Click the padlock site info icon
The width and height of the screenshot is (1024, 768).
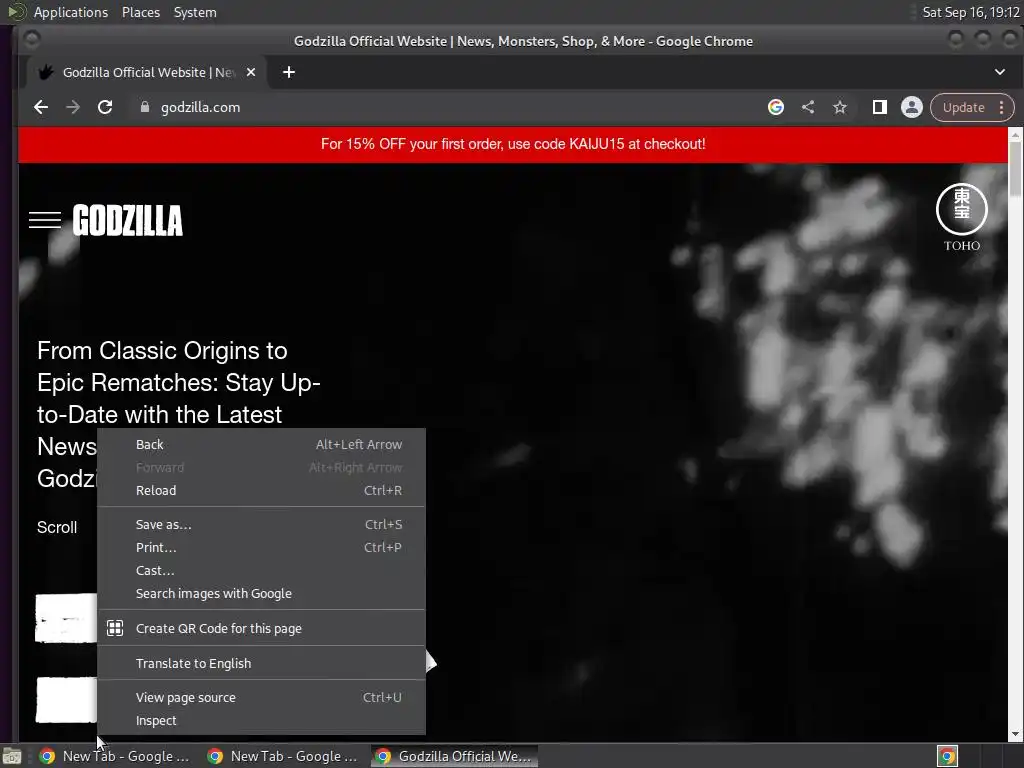tap(145, 107)
